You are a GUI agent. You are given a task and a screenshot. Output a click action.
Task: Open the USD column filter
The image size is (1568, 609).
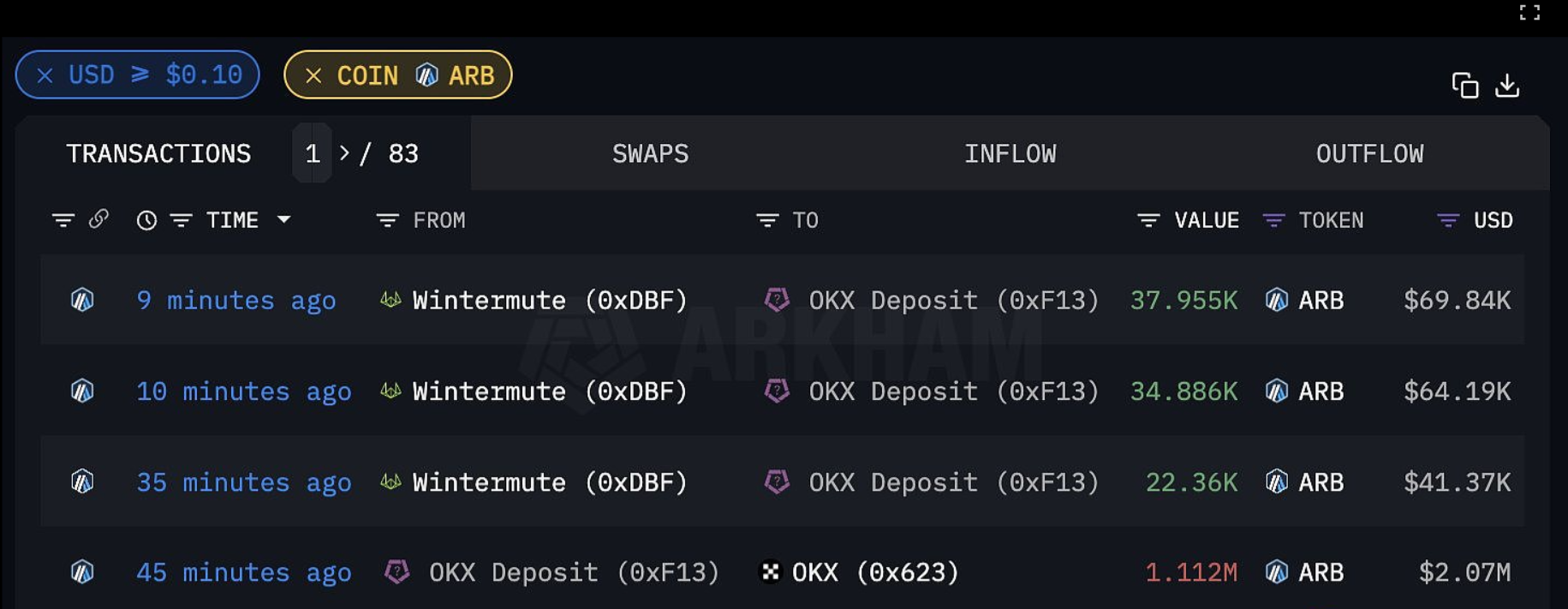pyautogui.click(x=1446, y=220)
